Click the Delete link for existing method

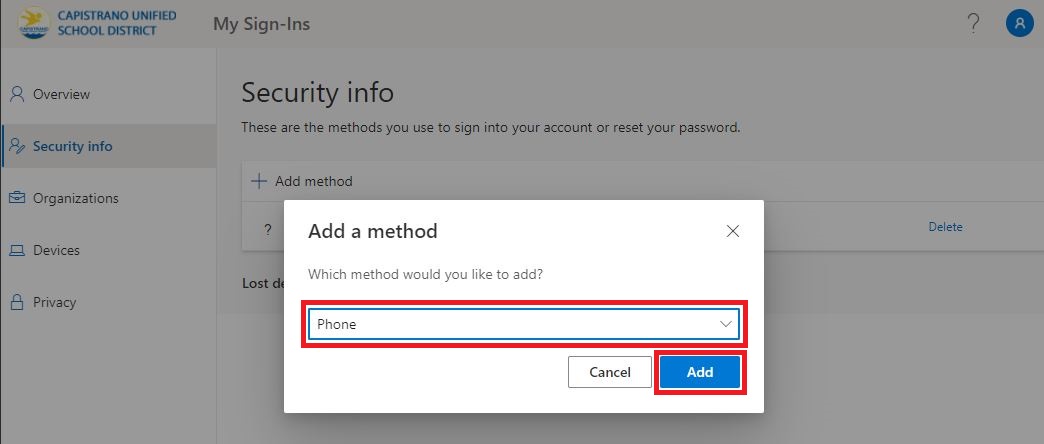pos(945,227)
